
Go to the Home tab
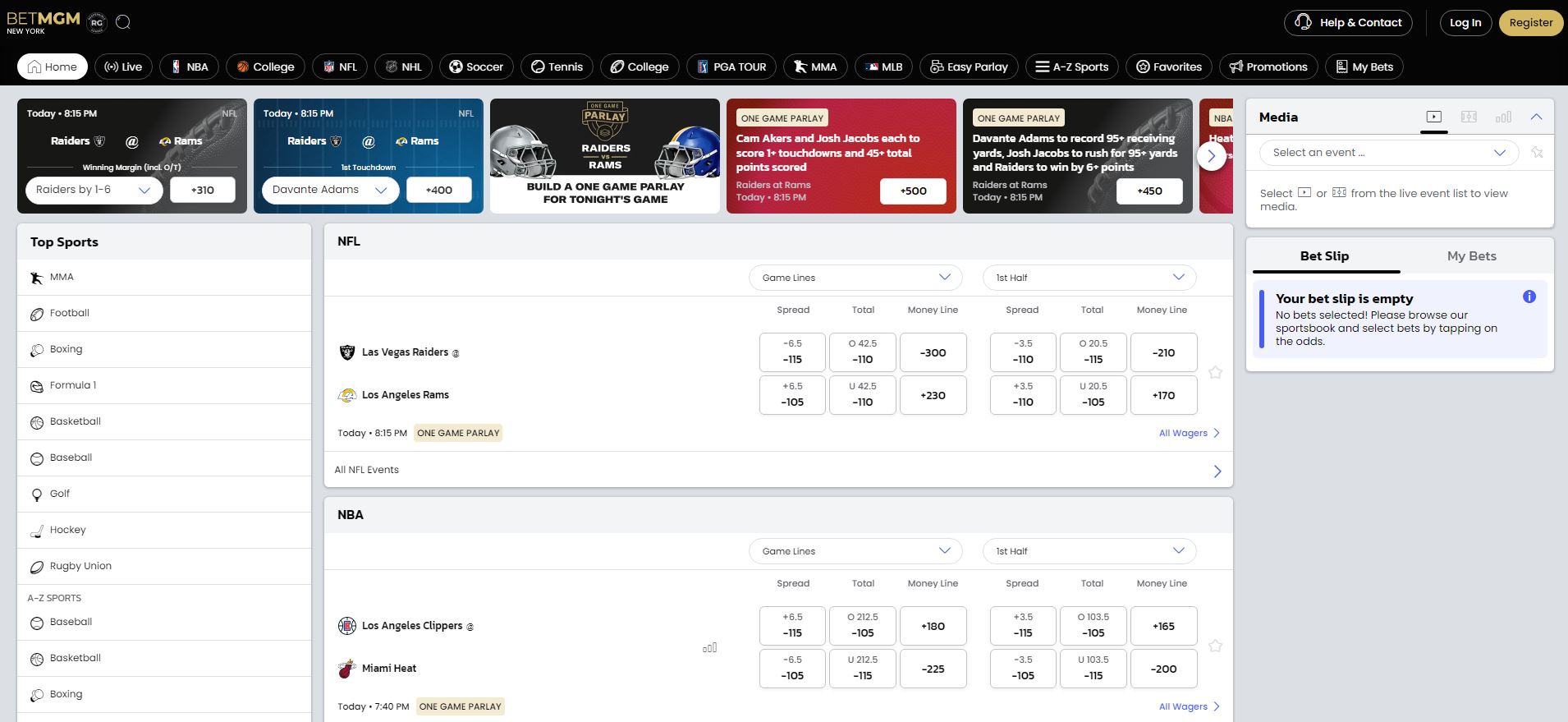click(53, 67)
